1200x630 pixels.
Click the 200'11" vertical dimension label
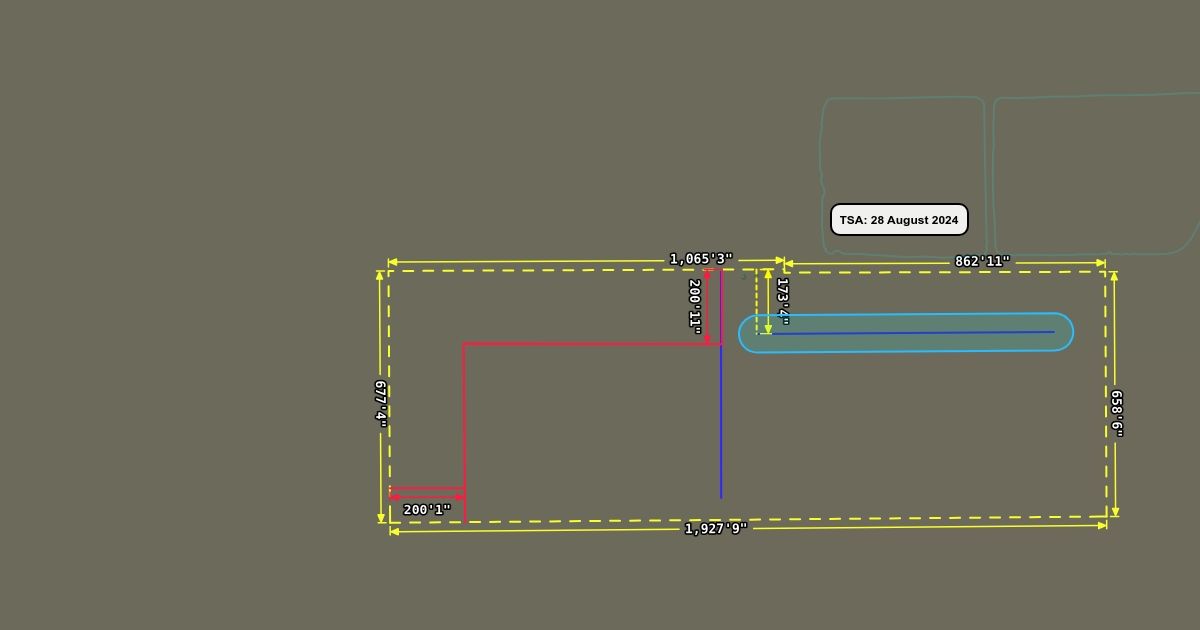(x=695, y=304)
